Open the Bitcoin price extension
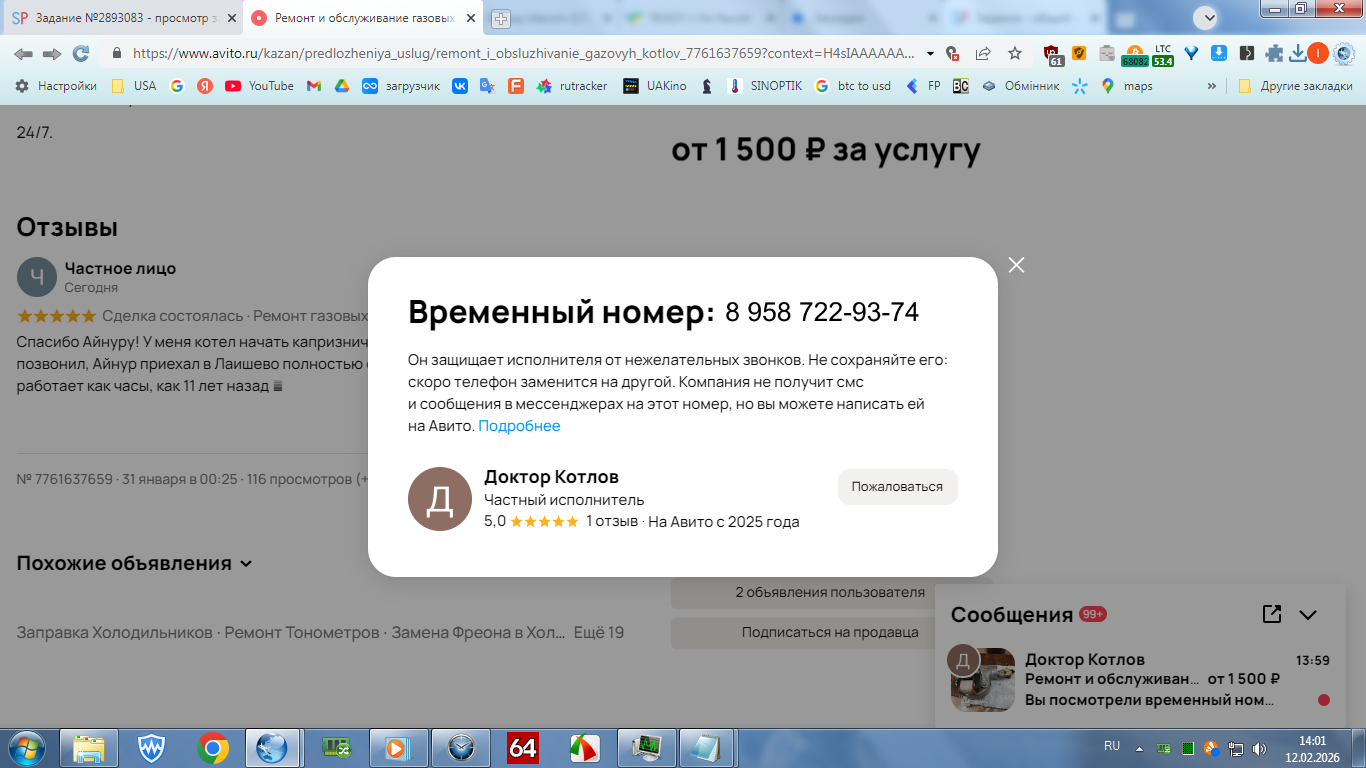1366x768 pixels. pyautogui.click(x=1134, y=55)
